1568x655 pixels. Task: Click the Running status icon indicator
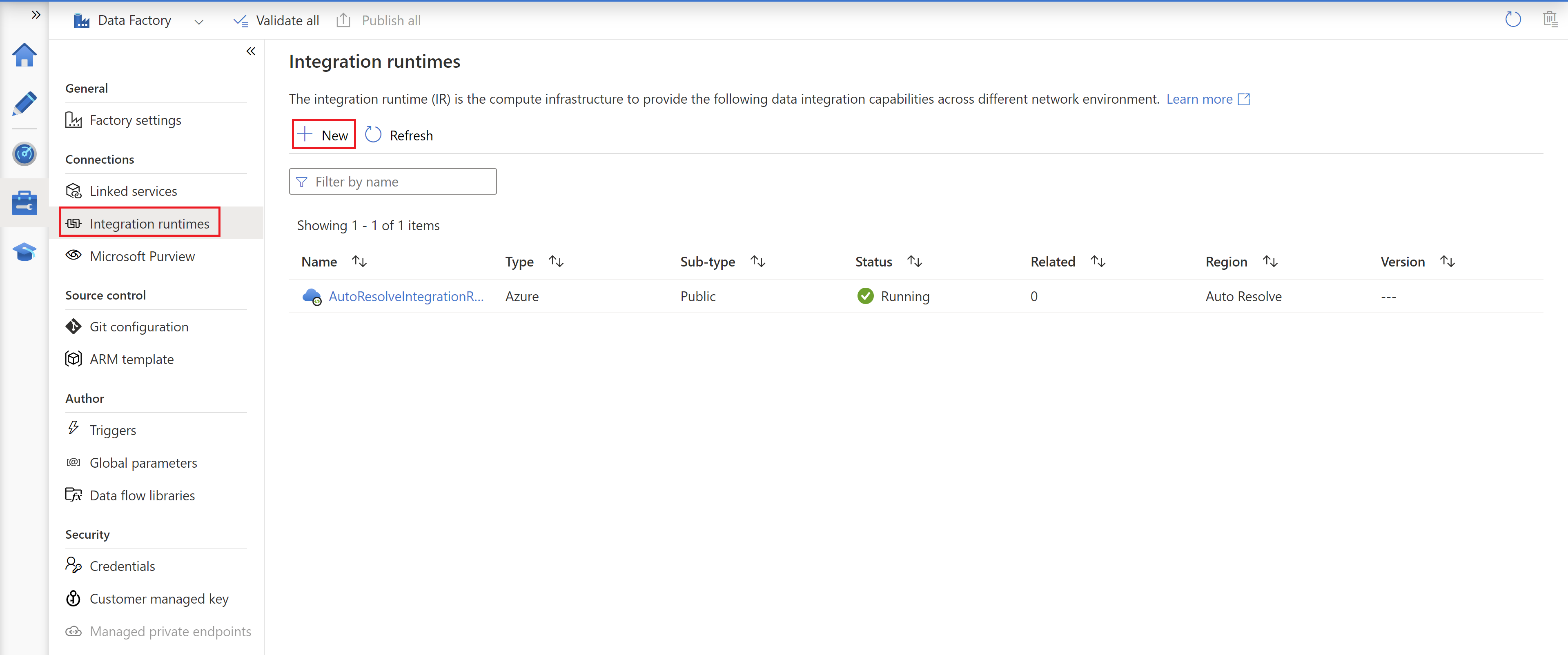click(863, 295)
